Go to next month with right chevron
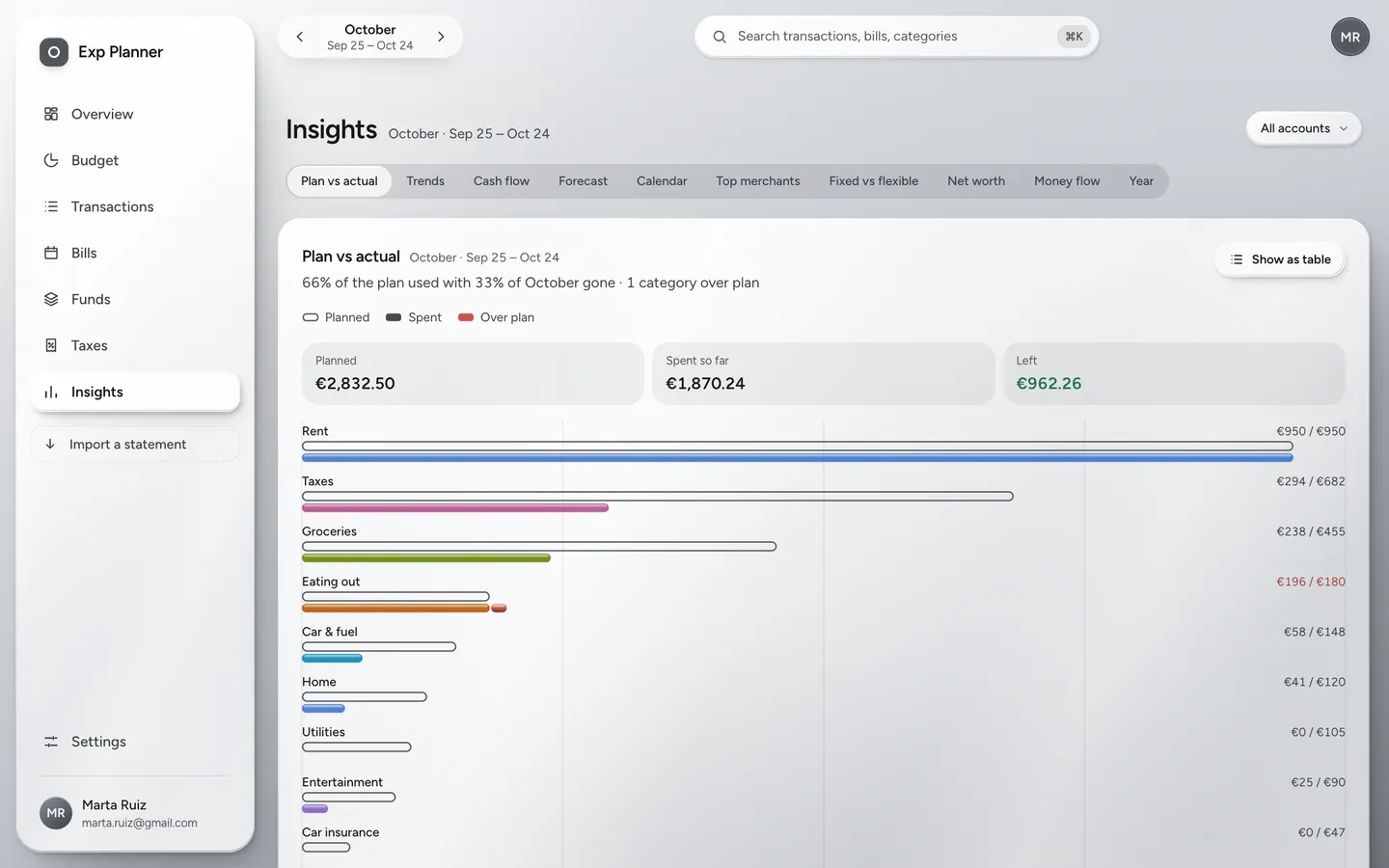The height and width of the screenshot is (868, 1389). (x=441, y=37)
